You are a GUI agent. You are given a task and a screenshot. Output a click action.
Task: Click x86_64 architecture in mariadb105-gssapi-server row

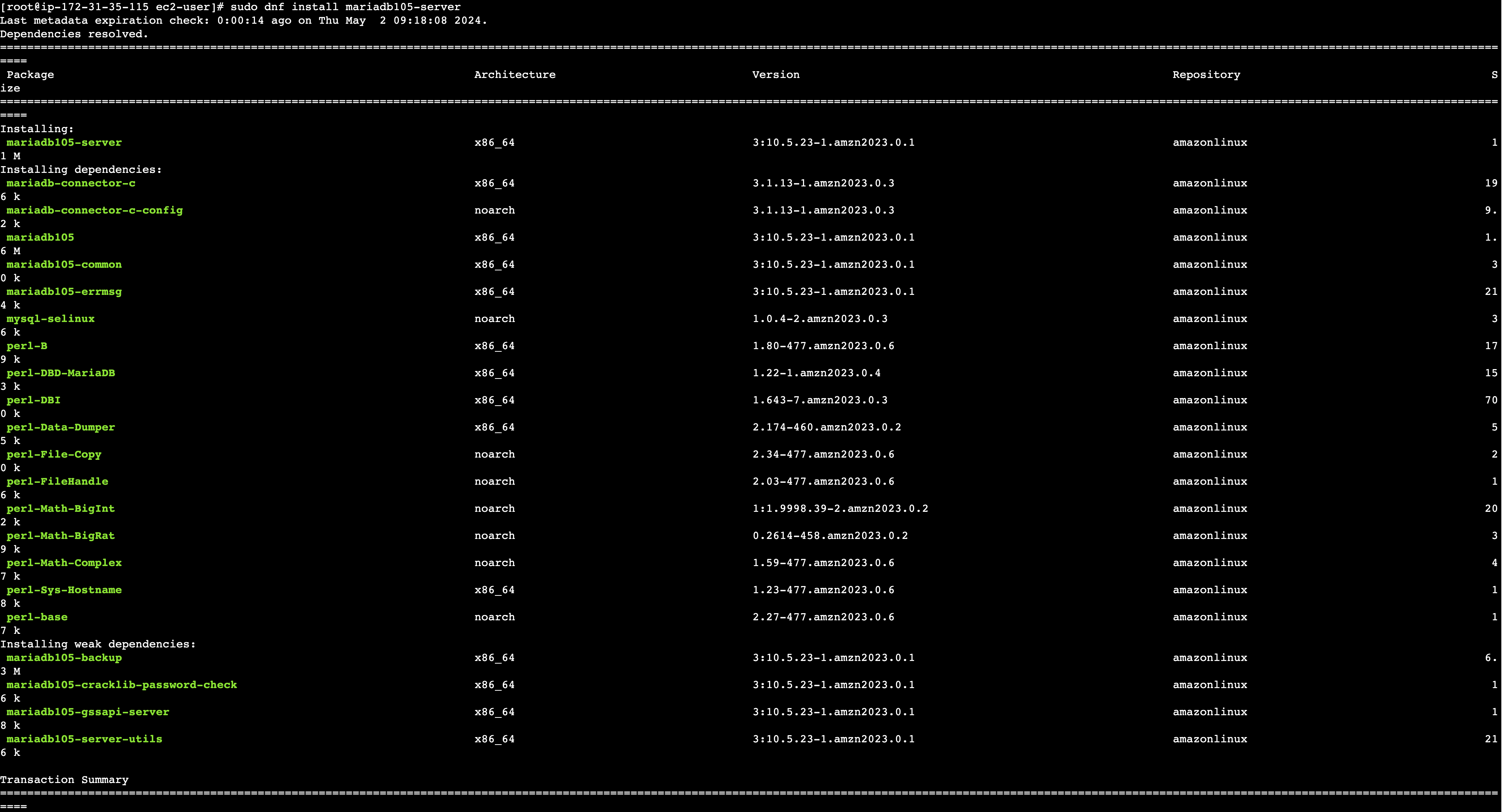495,712
